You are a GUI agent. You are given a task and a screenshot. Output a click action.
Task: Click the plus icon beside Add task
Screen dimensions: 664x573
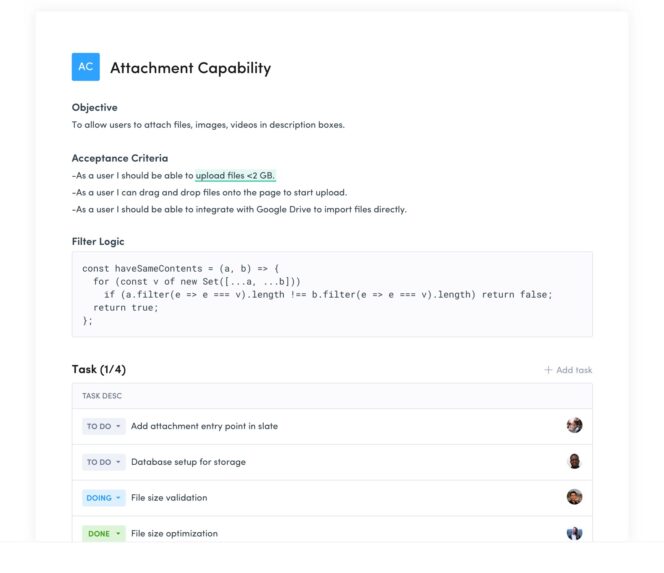(548, 370)
